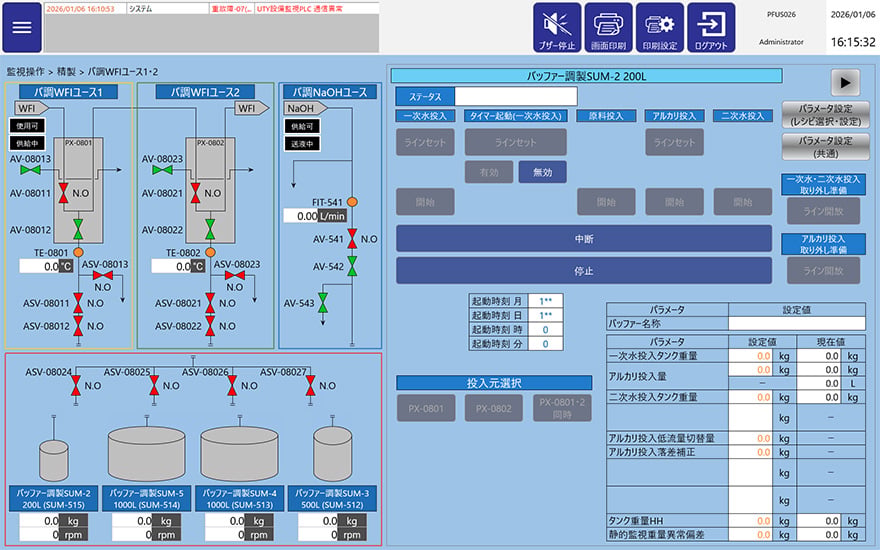The width and height of the screenshot is (880, 550).
Task: Click the play arrow next to SUM-2 title
Action: [x=845, y=83]
